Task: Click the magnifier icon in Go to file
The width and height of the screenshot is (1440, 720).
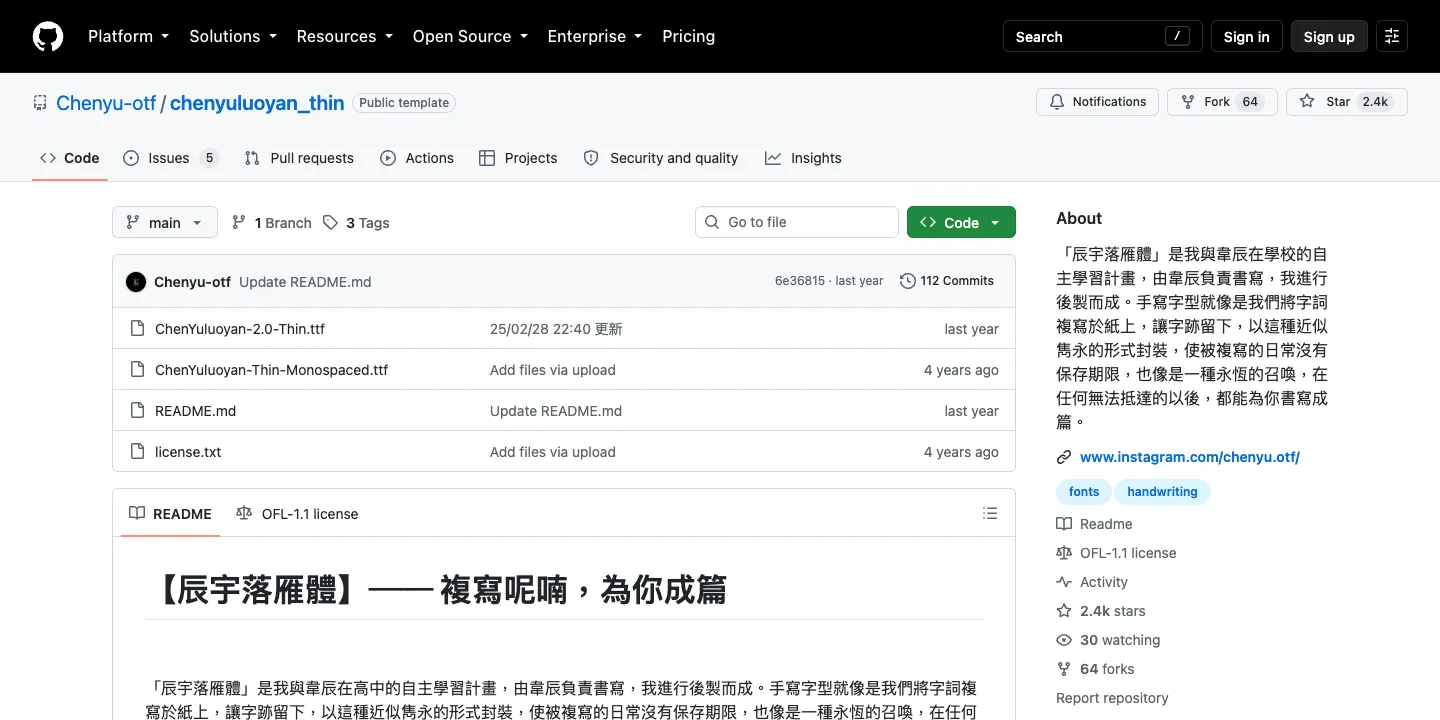Action: click(712, 222)
